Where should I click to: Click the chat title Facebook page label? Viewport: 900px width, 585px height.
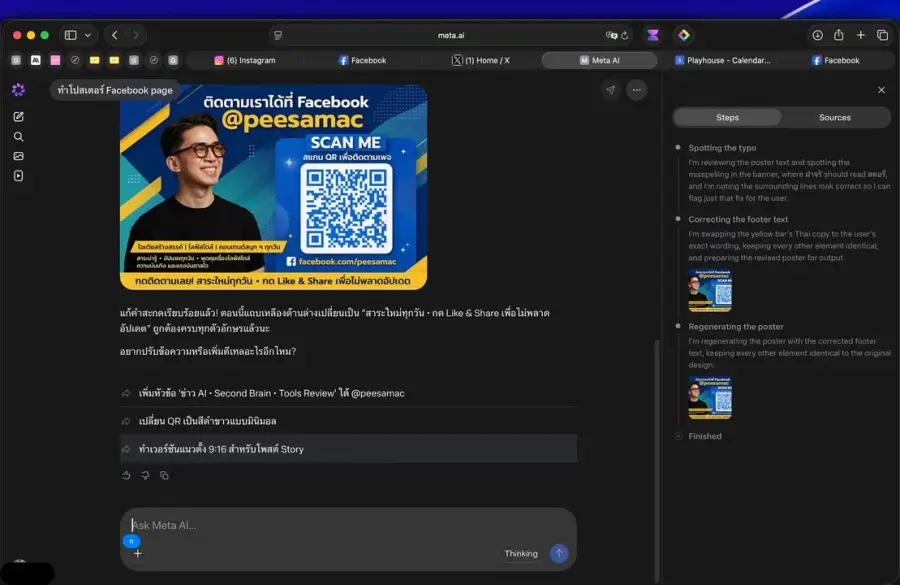[x=115, y=90]
